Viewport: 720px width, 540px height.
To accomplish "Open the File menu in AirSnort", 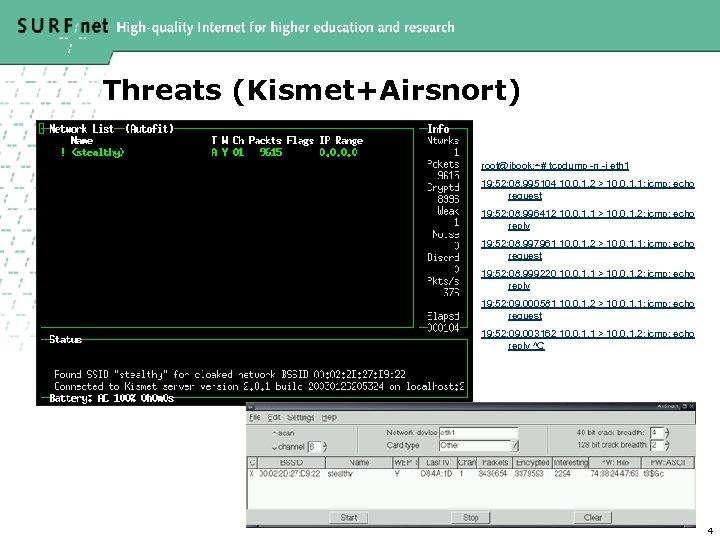I will tap(255, 417).
